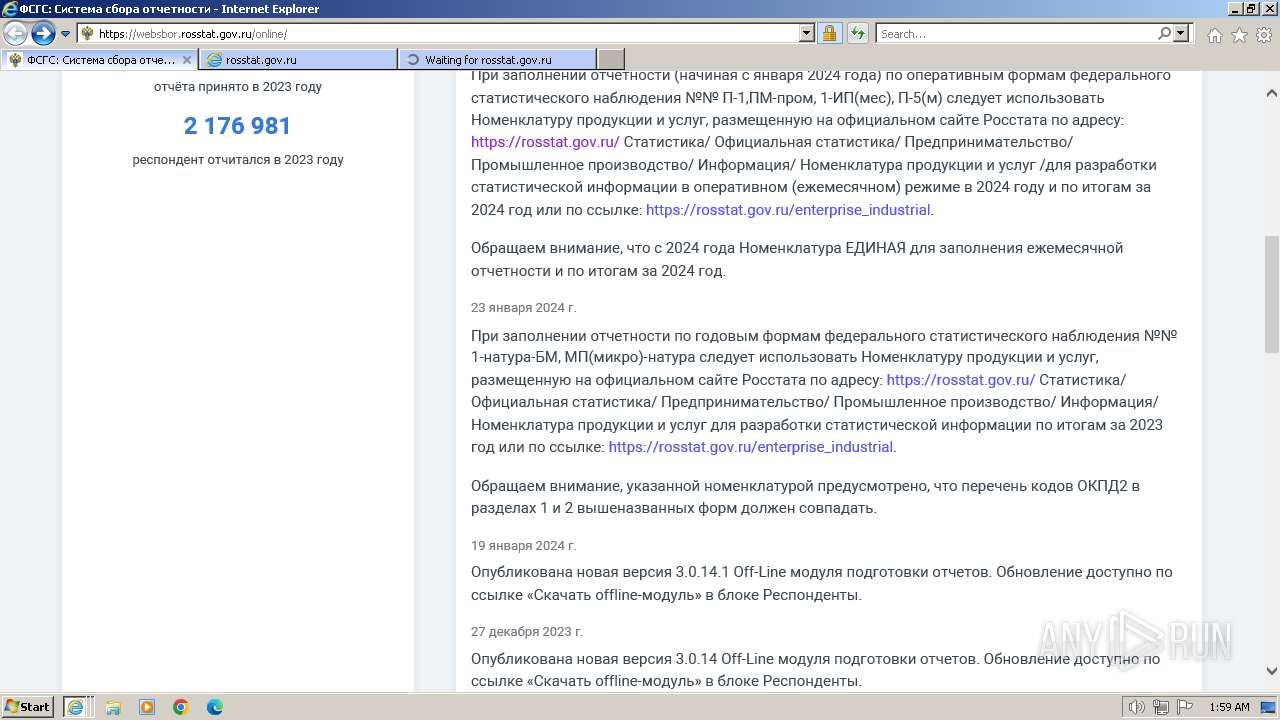Open the search provider dropdown arrow
This screenshot has width=1280, height=720.
click(x=1181, y=34)
